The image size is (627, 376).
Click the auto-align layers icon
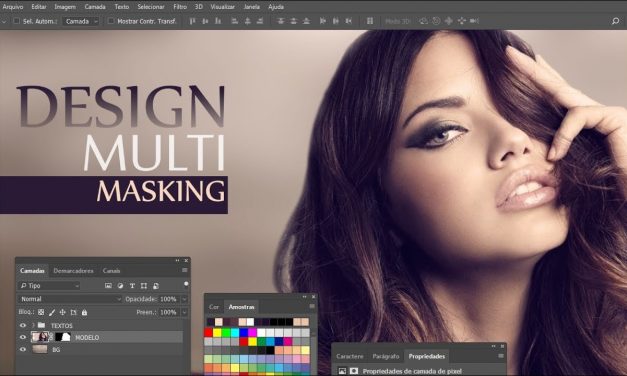click(x=370, y=21)
